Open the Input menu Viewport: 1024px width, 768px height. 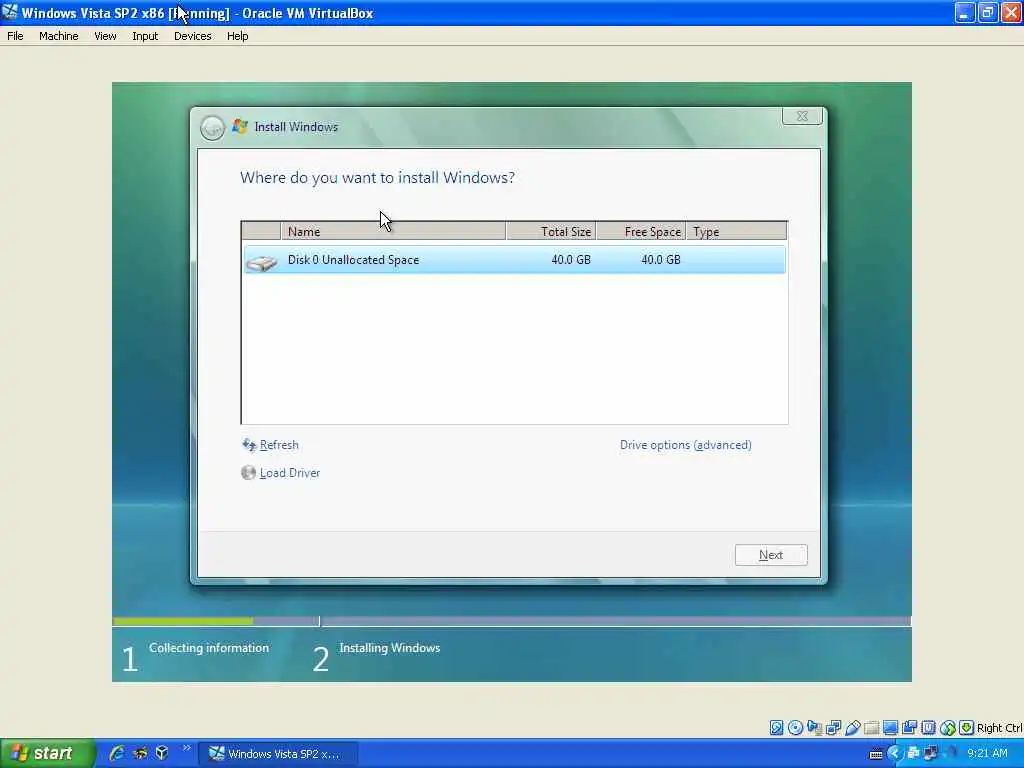pyautogui.click(x=145, y=36)
